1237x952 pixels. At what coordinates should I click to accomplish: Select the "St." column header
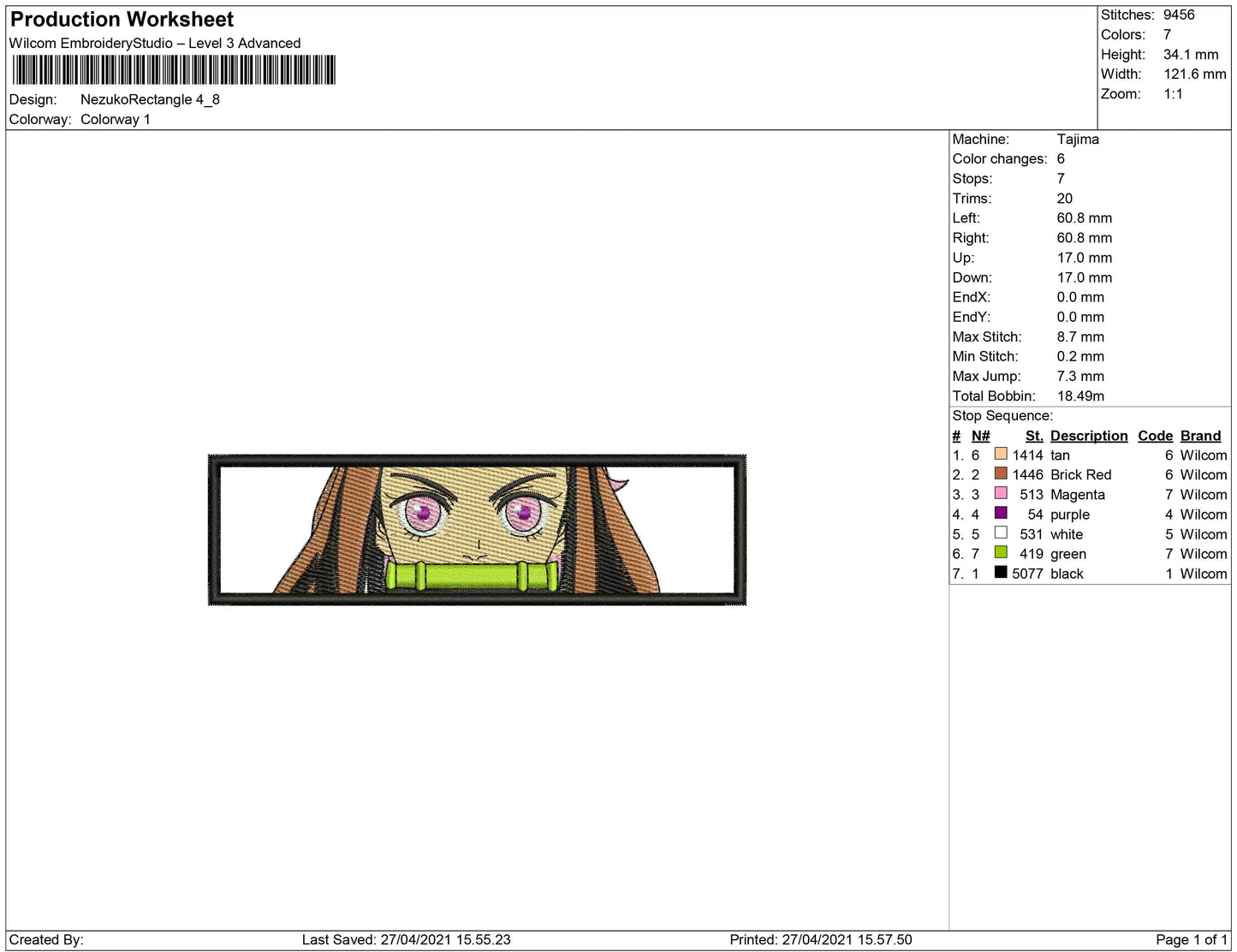tap(1034, 436)
